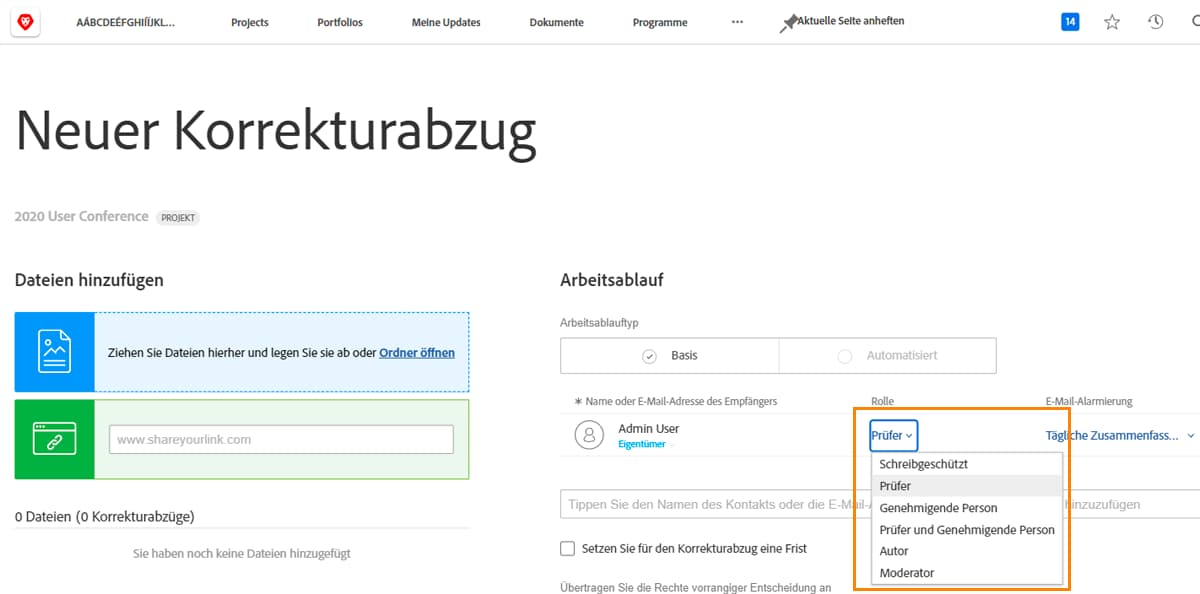Open the Projects menu item
1200x594 pixels.
249,21
